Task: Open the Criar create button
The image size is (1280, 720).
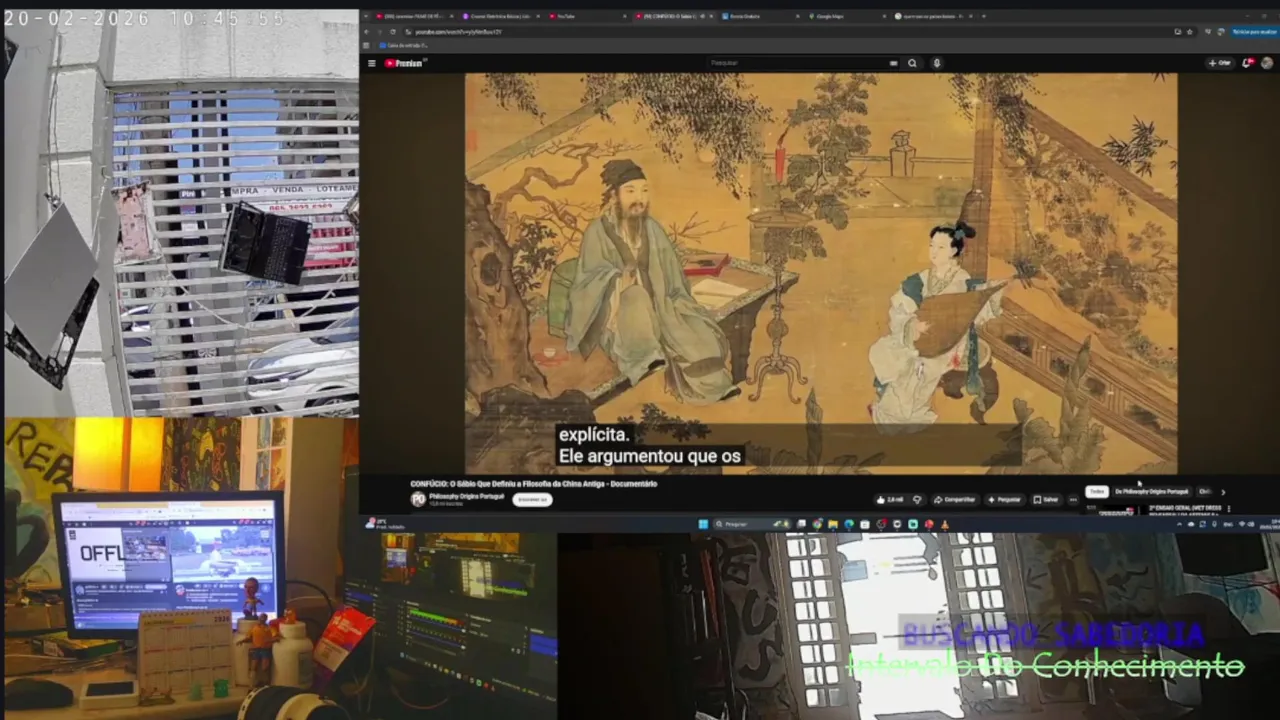Action: point(1220,63)
